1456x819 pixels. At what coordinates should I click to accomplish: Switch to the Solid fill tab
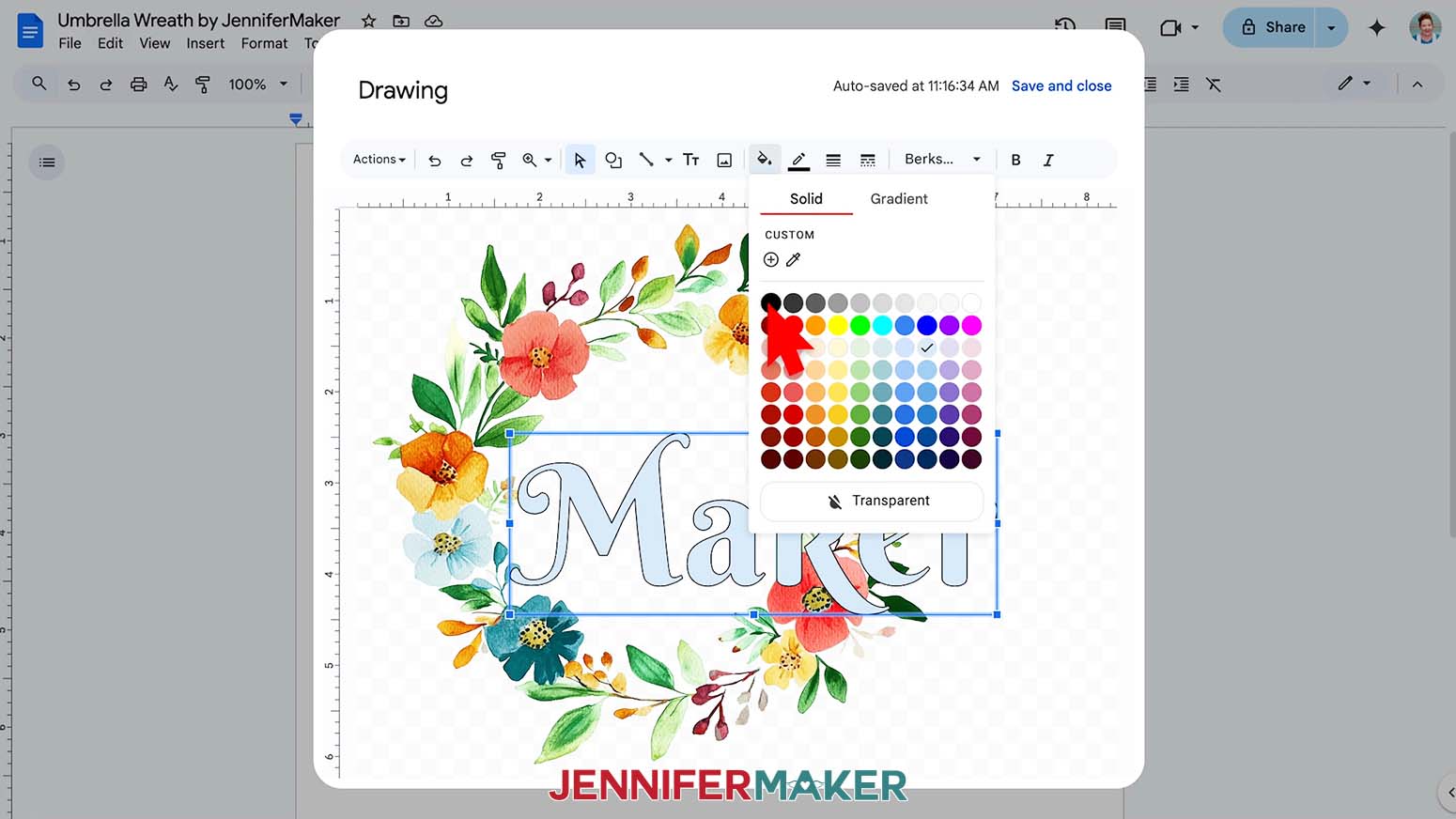pyautogui.click(x=806, y=198)
